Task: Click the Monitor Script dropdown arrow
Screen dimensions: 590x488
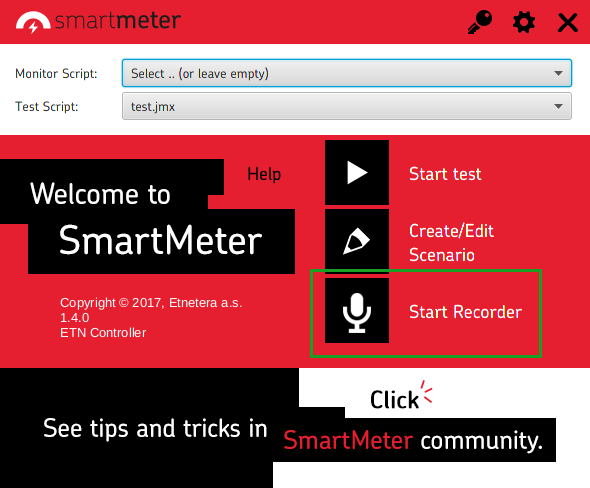Action: [558, 73]
